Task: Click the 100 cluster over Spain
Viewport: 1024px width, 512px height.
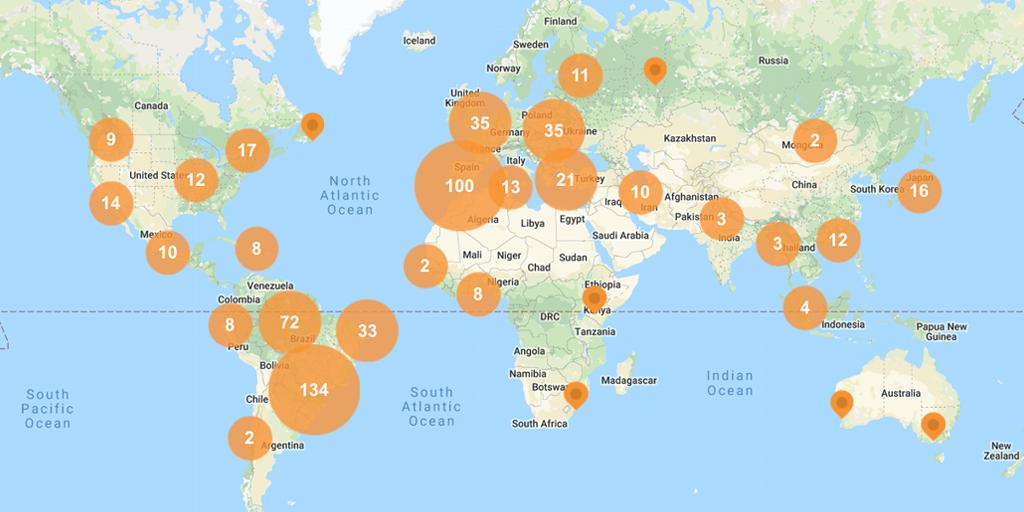Action: coord(460,185)
